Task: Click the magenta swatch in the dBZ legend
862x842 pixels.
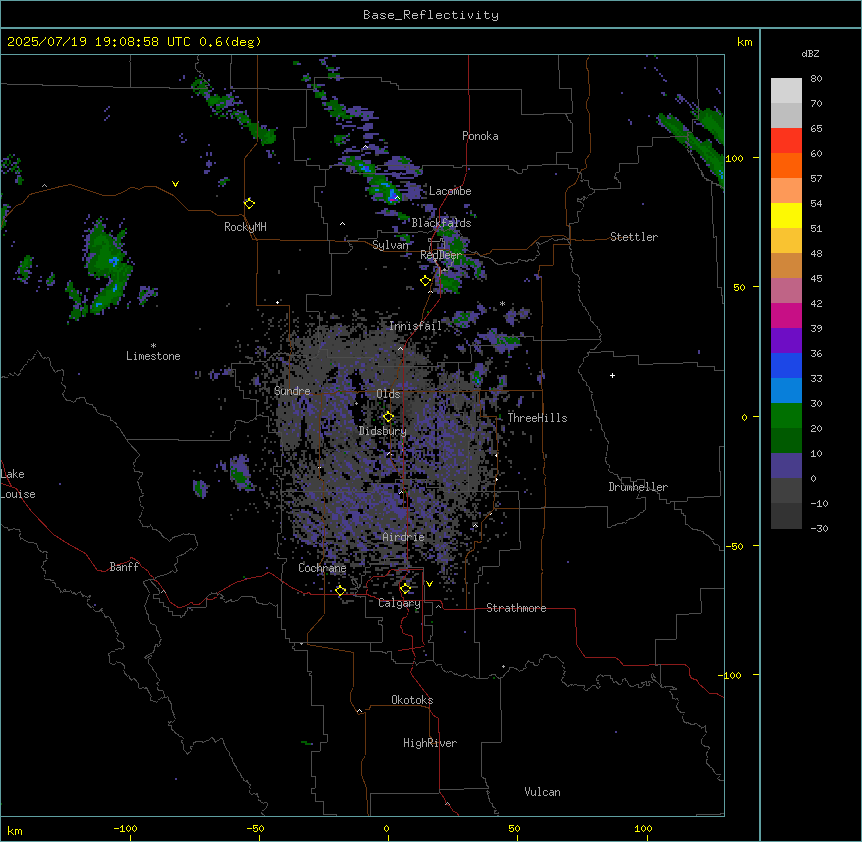Action: point(786,315)
